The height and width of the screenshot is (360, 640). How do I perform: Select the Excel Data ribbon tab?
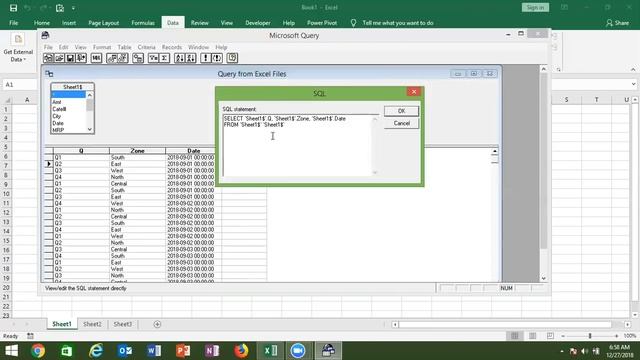click(x=173, y=23)
